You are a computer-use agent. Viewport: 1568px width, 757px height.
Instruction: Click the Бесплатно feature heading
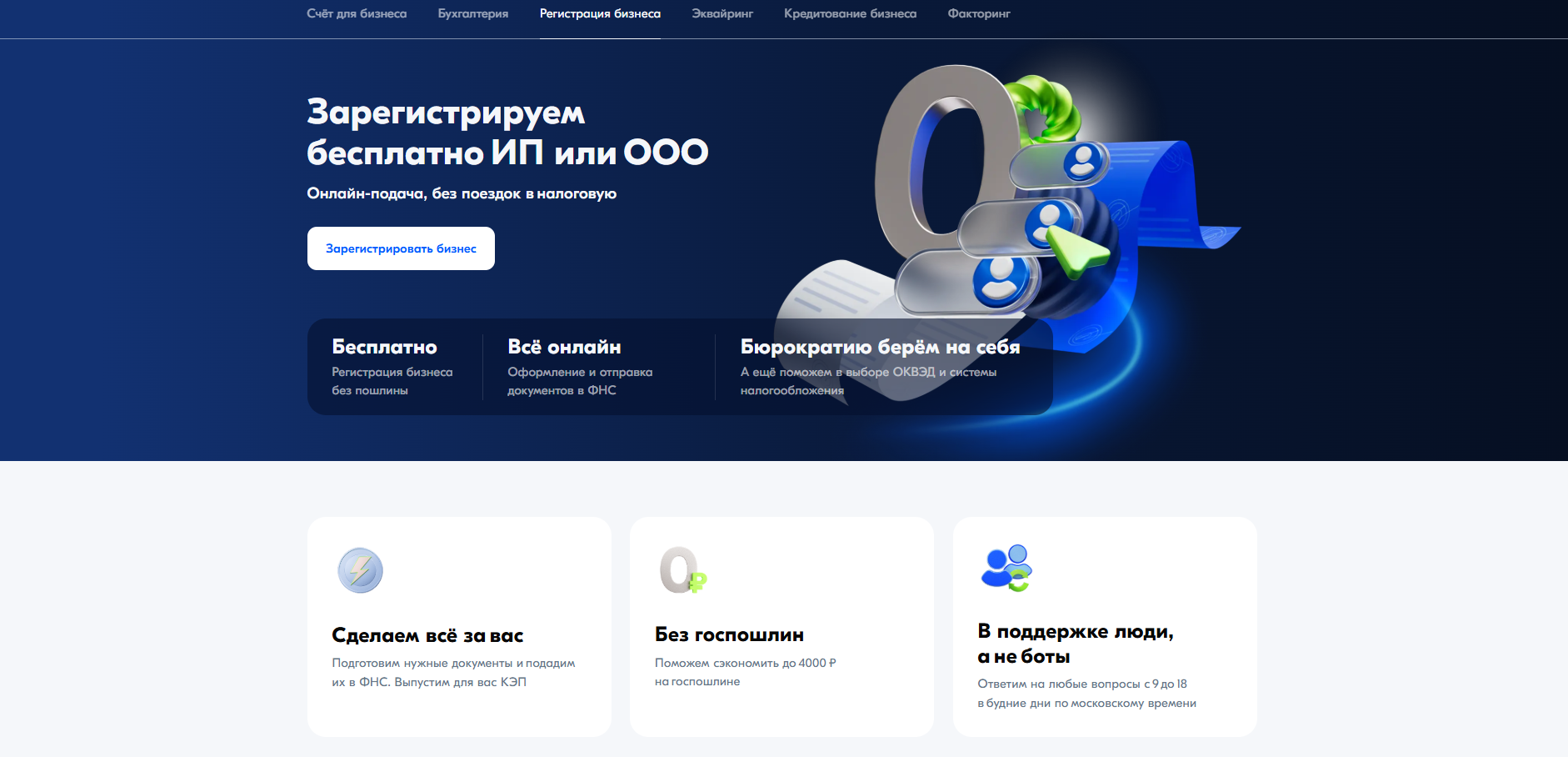(x=384, y=347)
